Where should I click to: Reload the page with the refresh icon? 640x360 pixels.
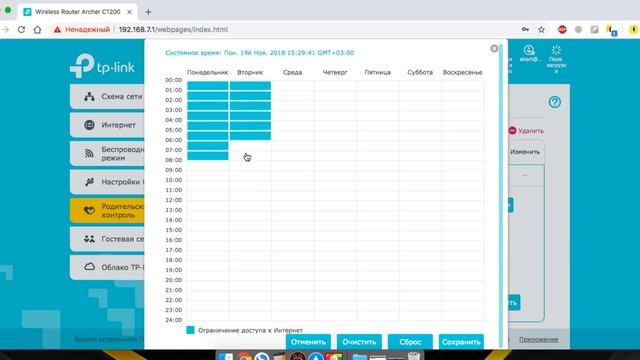pos(21,29)
